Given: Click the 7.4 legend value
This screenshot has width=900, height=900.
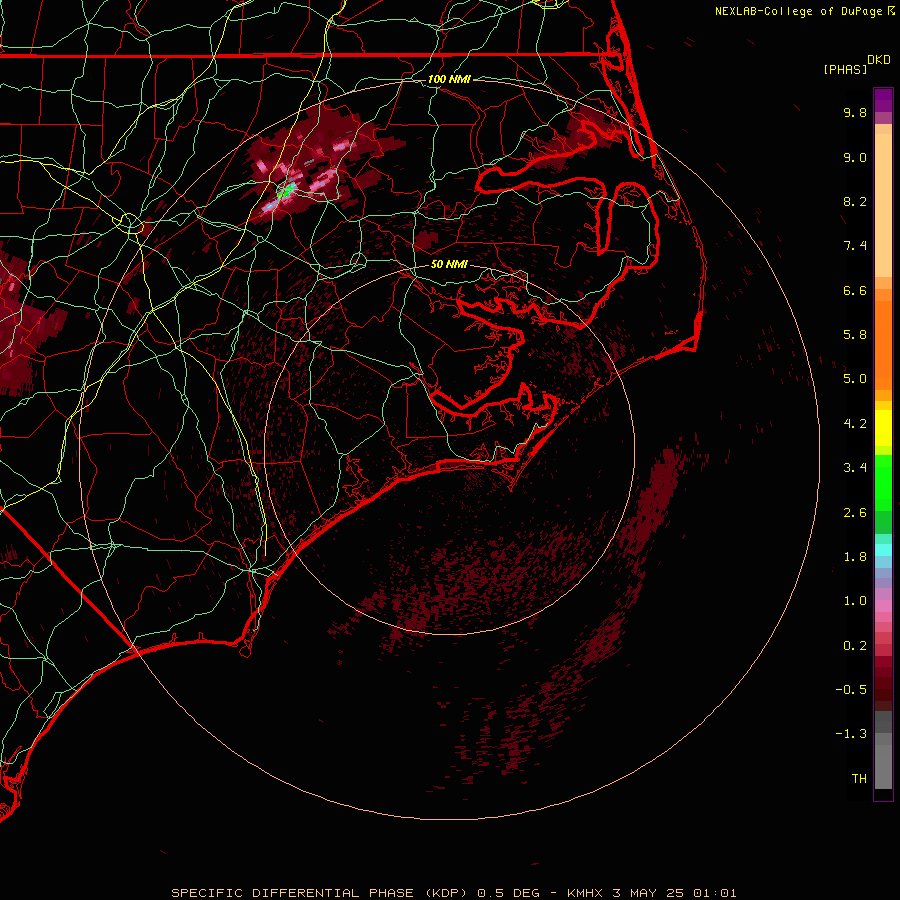Looking at the screenshot, I should pos(855,246).
